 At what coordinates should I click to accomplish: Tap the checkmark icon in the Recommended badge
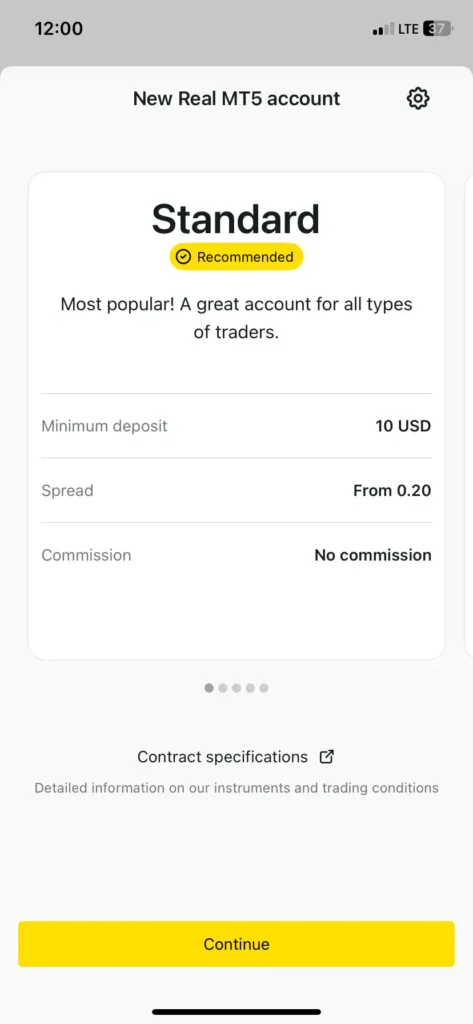point(184,257)
